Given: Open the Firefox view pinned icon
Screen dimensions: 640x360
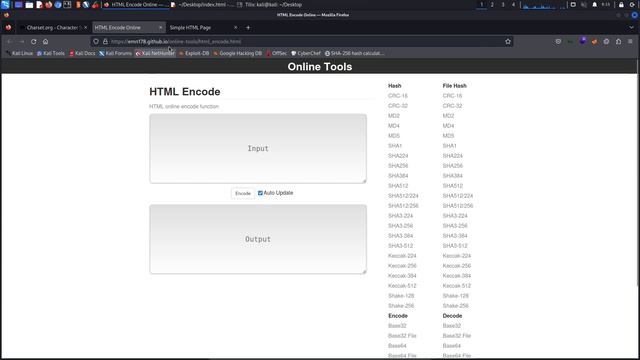Looking at the screenshot, I should pos(8,28).
